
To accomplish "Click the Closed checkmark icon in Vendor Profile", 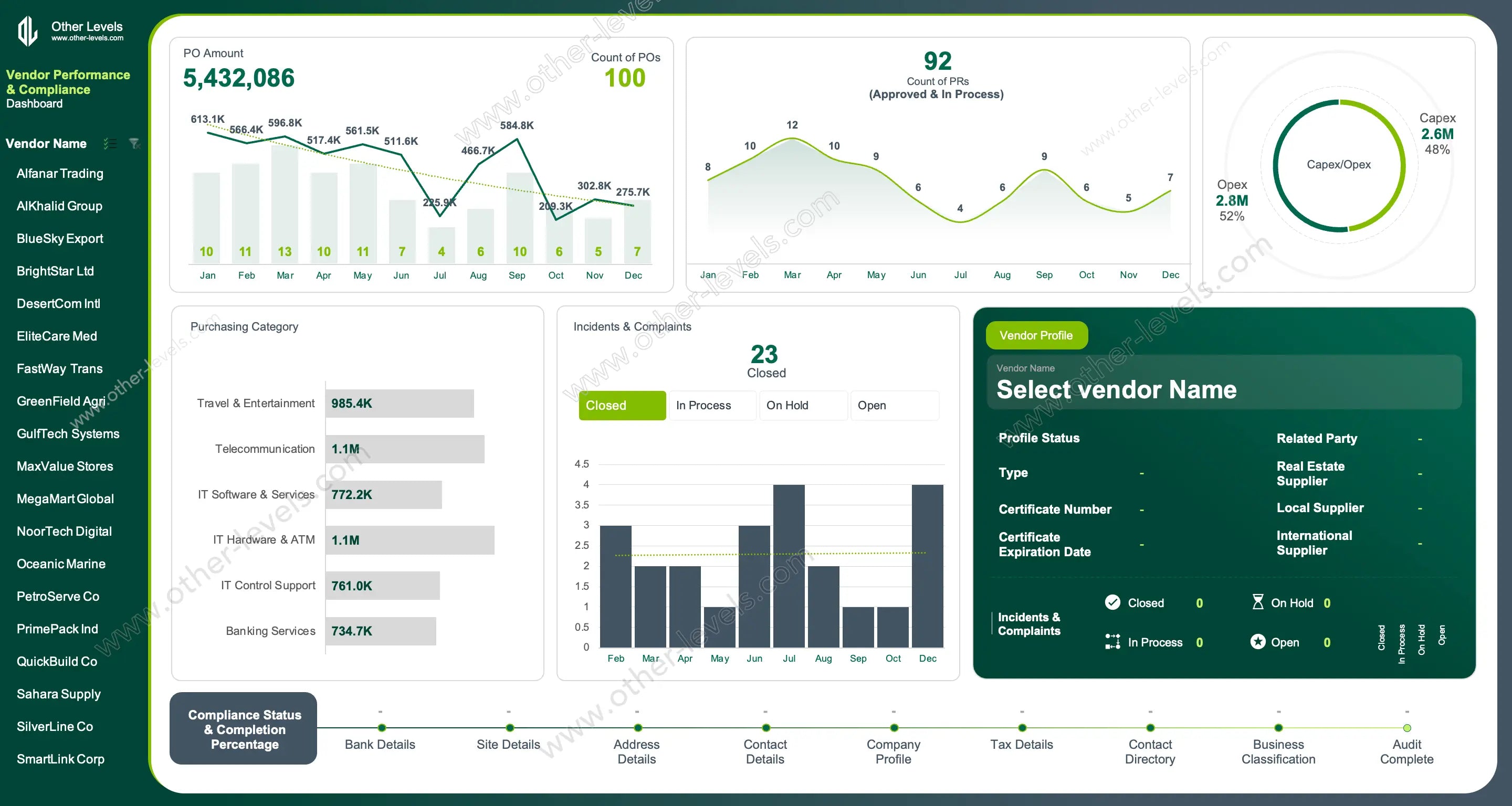I will 1112,602.
